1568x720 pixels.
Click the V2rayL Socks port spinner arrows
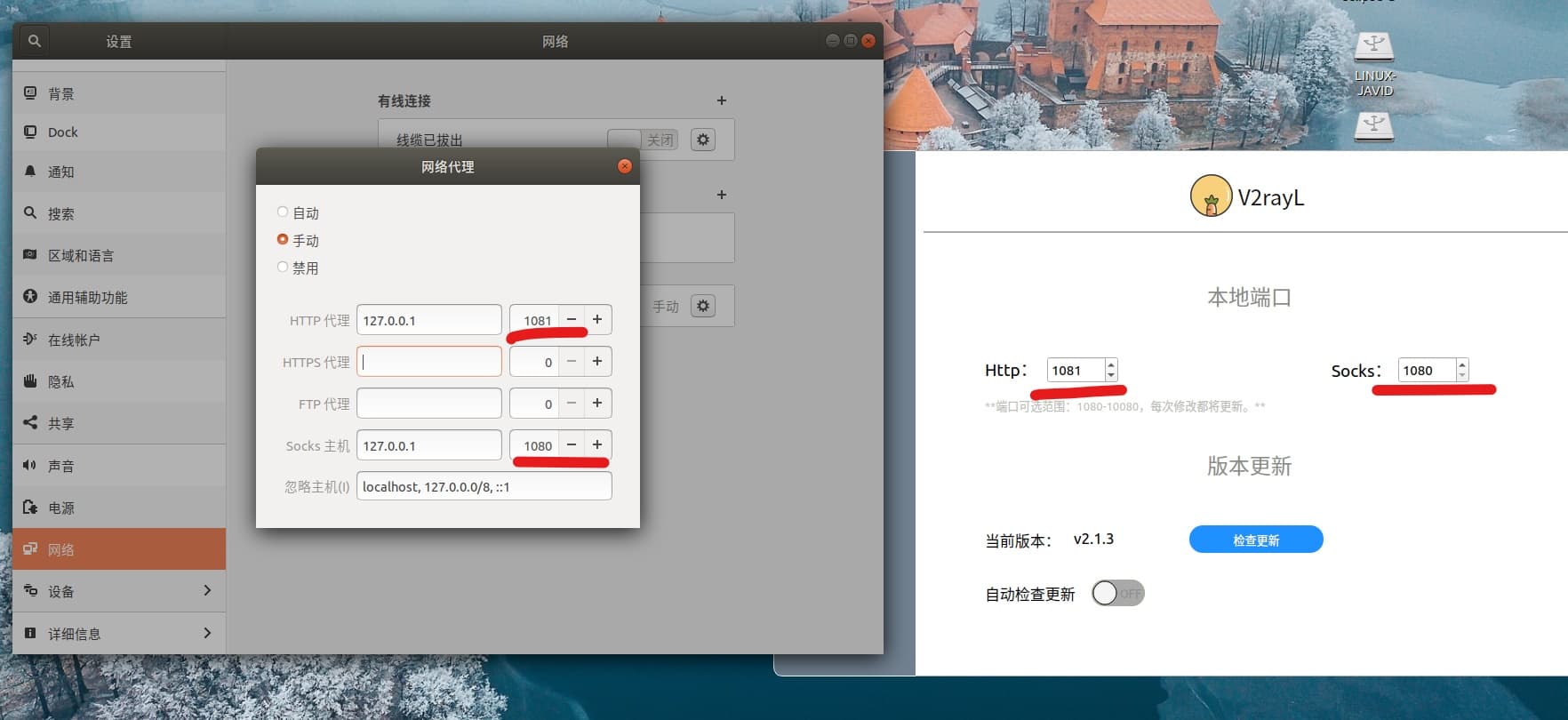coord(1462,370)
